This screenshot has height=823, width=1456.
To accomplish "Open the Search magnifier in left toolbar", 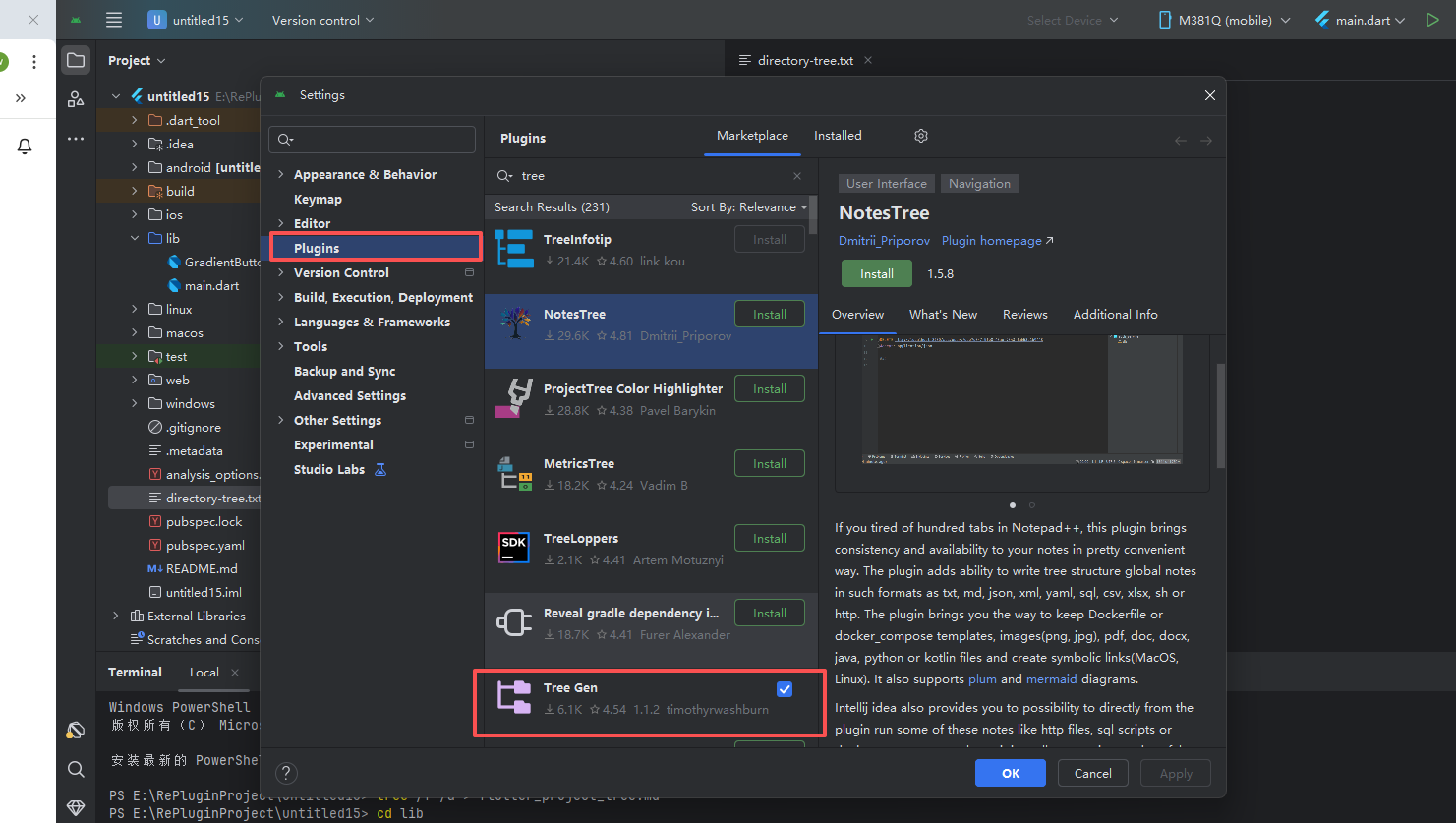I will coord(76,769).
